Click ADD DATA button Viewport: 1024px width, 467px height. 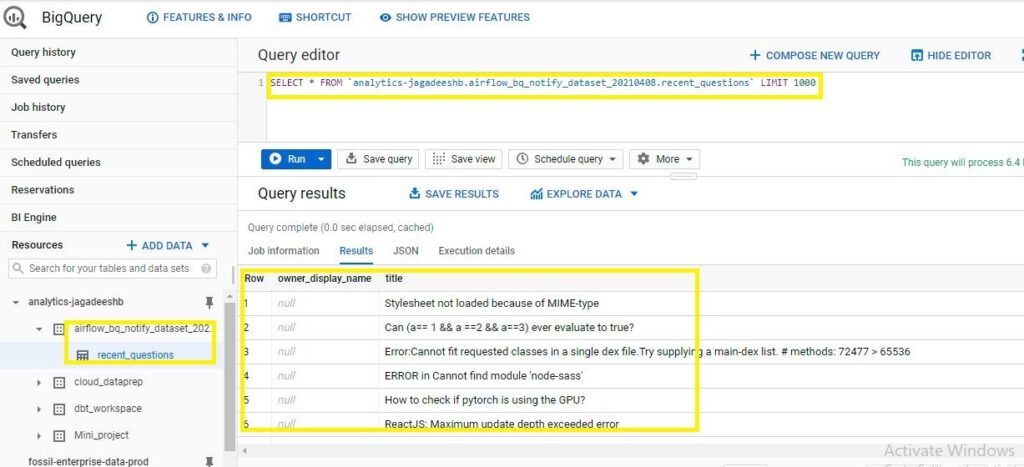(160, 246)
